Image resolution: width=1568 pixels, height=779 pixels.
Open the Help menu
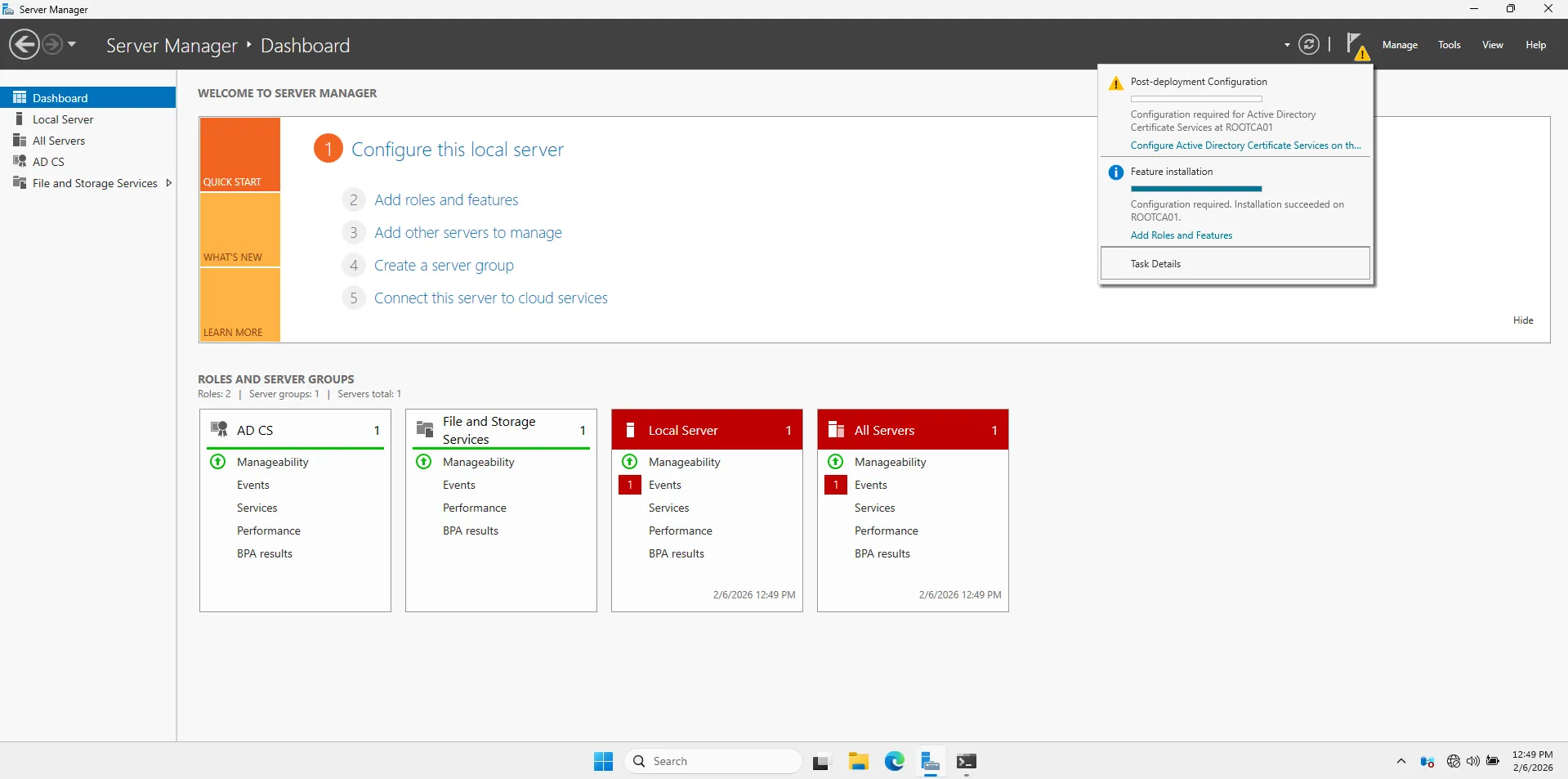[x=1535, y=45]
